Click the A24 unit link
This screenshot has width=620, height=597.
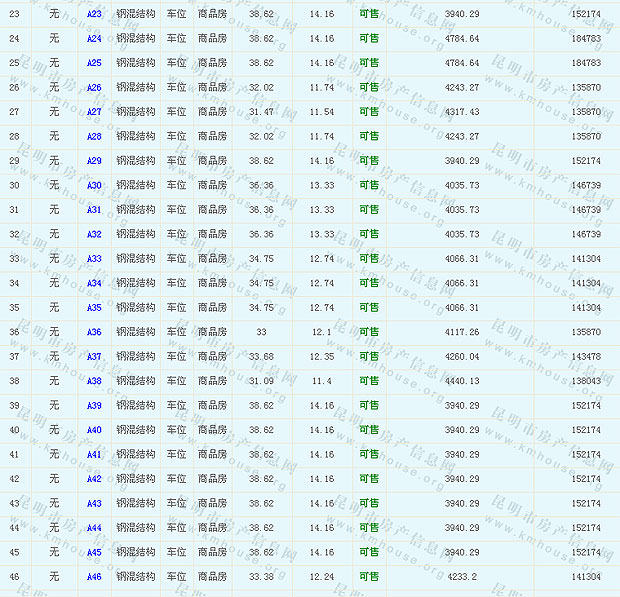tap(94, 39)
